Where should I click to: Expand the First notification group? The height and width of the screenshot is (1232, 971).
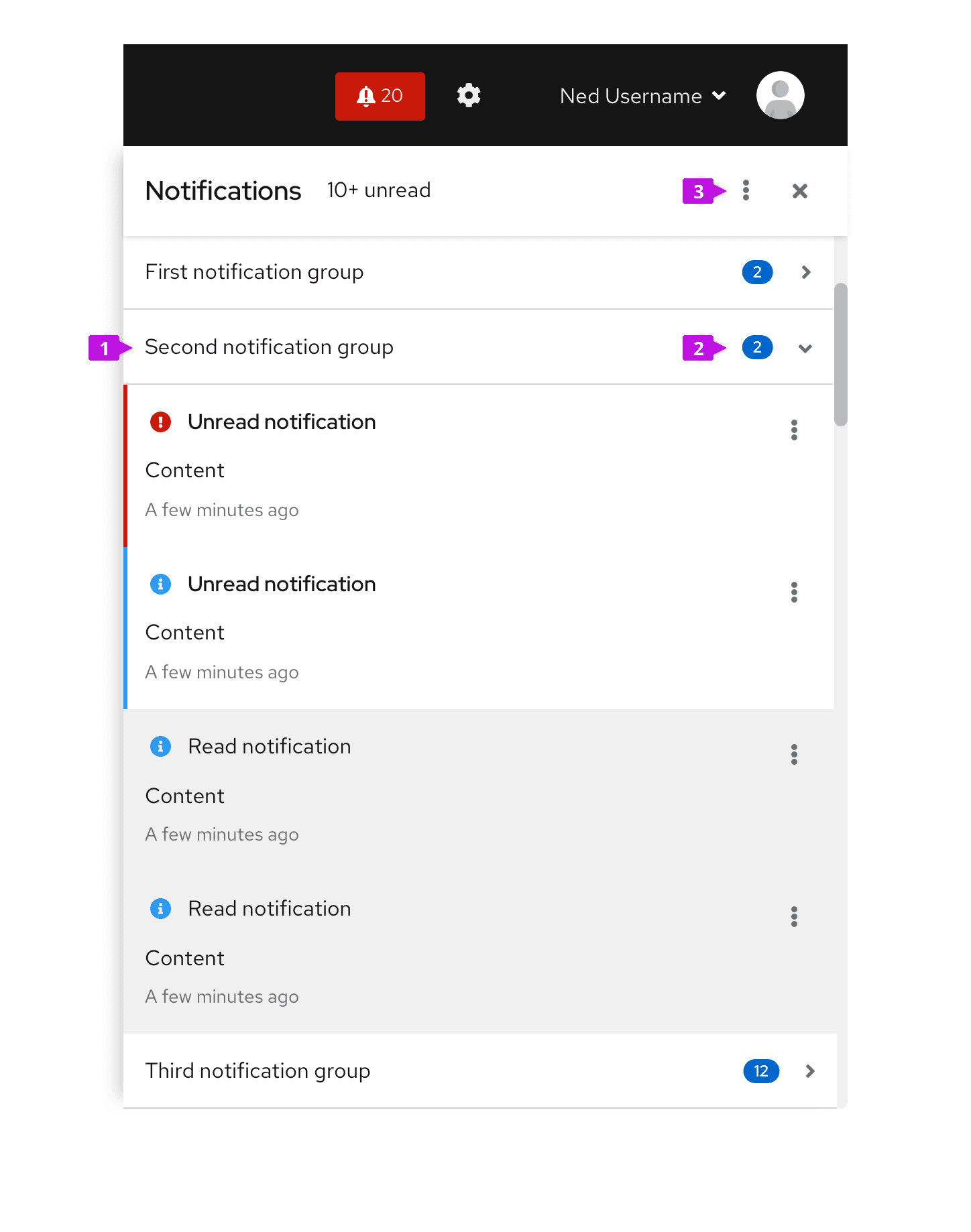pos(806,272)
